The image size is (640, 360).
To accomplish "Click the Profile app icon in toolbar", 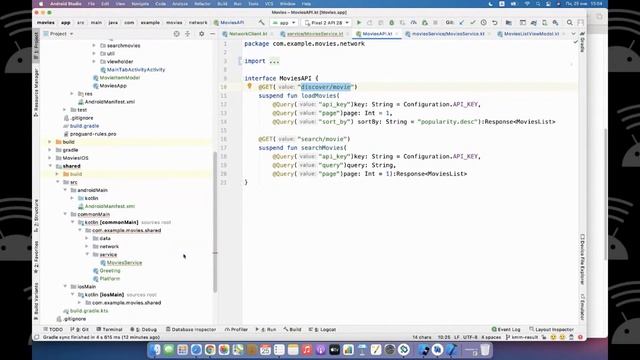I will 413,22.
